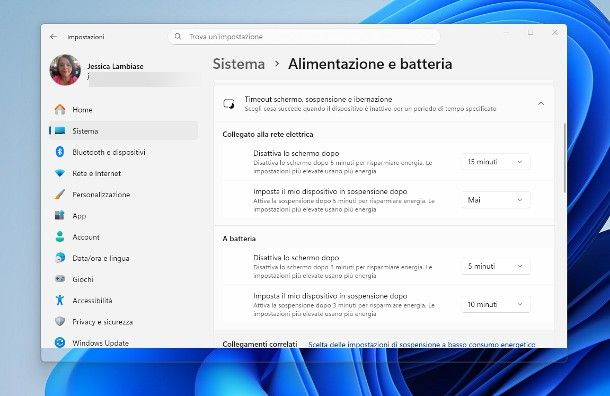Screen dimensions: 610x396
Task: Open Accessibilità settings
Action: click(x=124, y=300)
